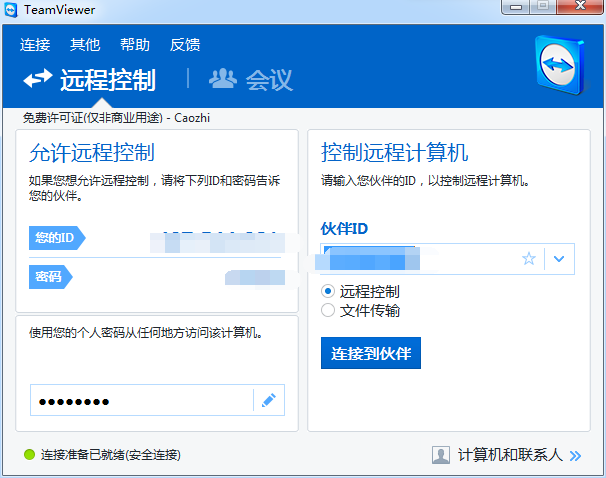Open the 帮助 menu
The image size is (606, 478).
tap(135, 44)
